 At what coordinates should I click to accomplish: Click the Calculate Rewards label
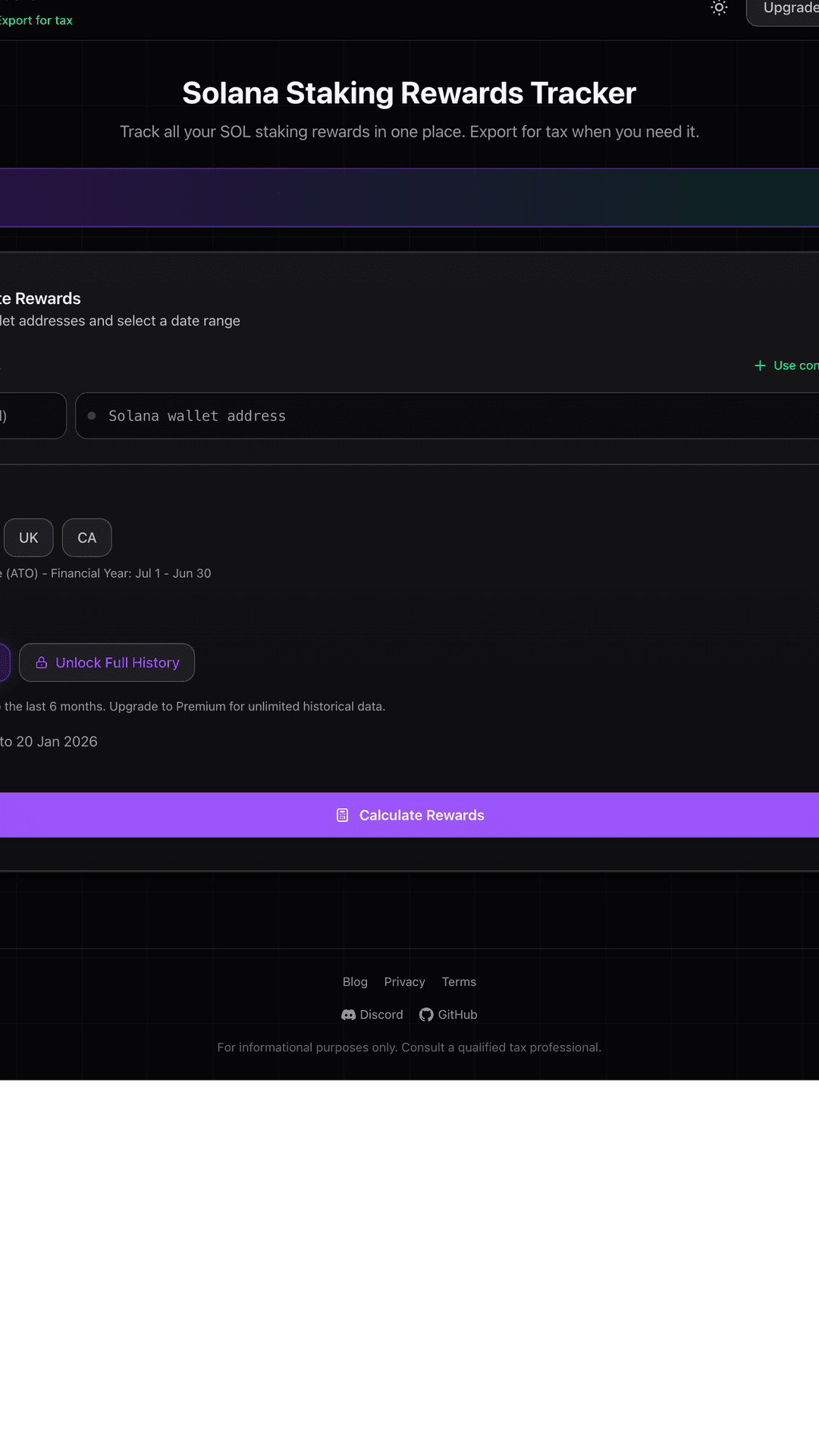422,815
